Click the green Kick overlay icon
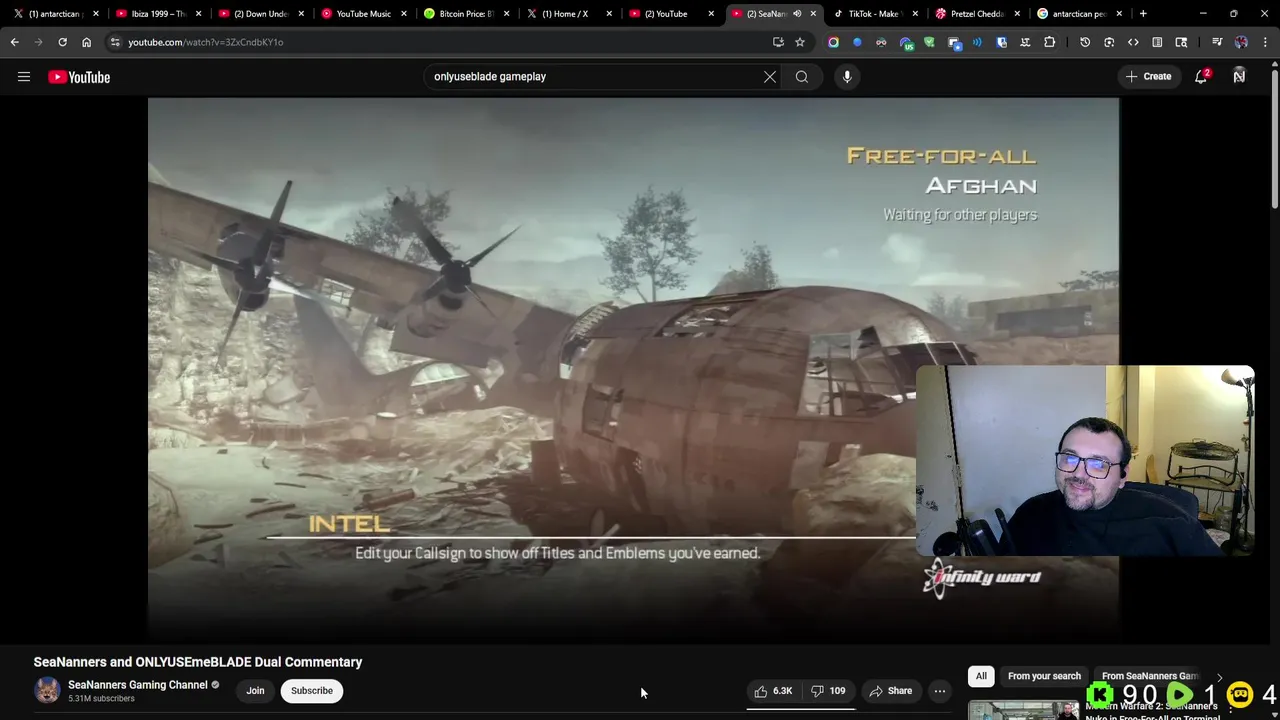The image size is (1280, 720). click(x=1101, y=695)
